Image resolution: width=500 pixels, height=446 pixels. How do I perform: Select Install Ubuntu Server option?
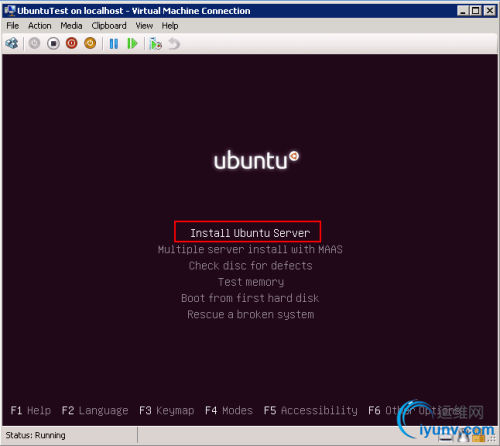[x=250, y=233]
